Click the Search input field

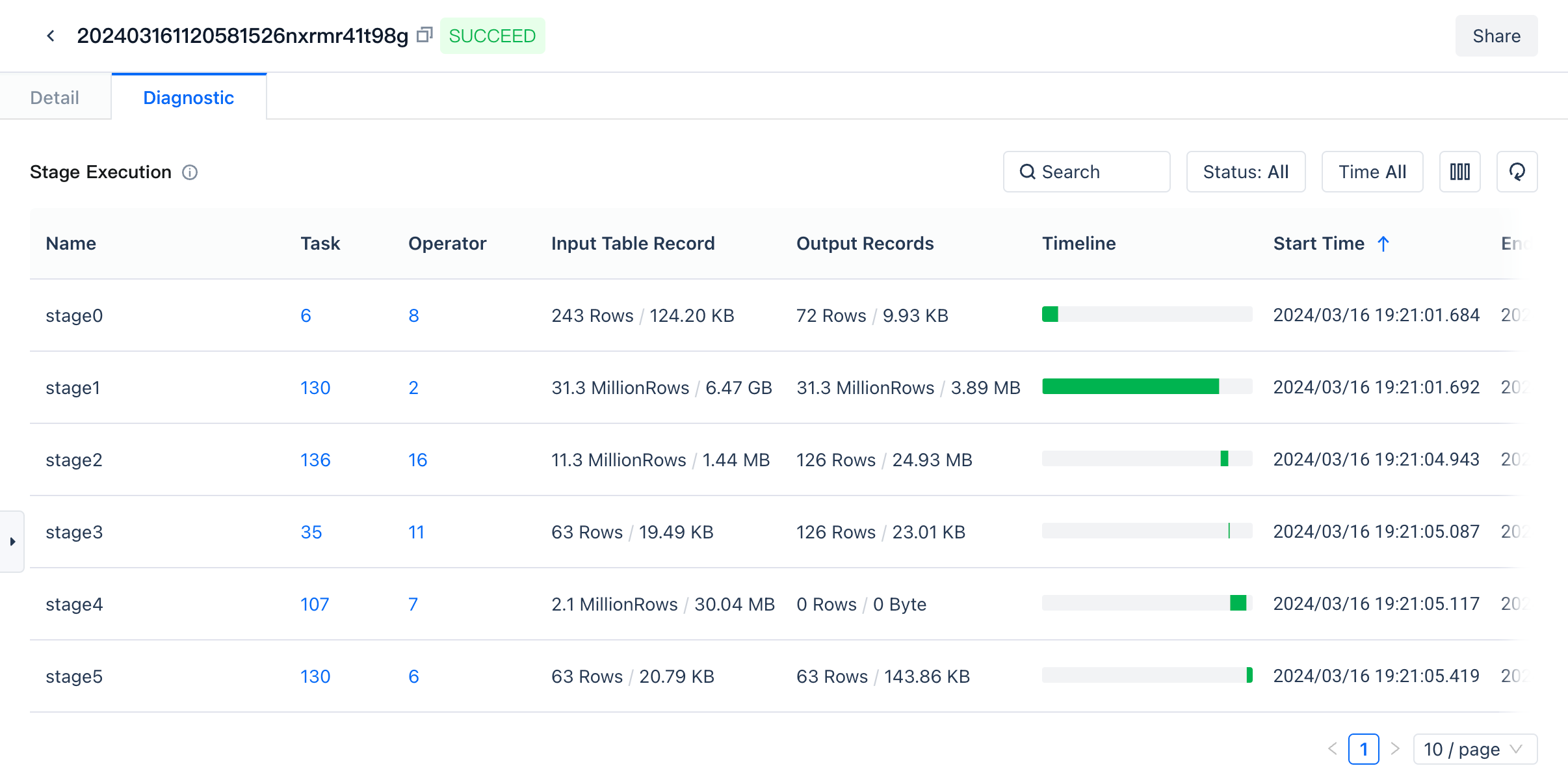click(1086, 172)
